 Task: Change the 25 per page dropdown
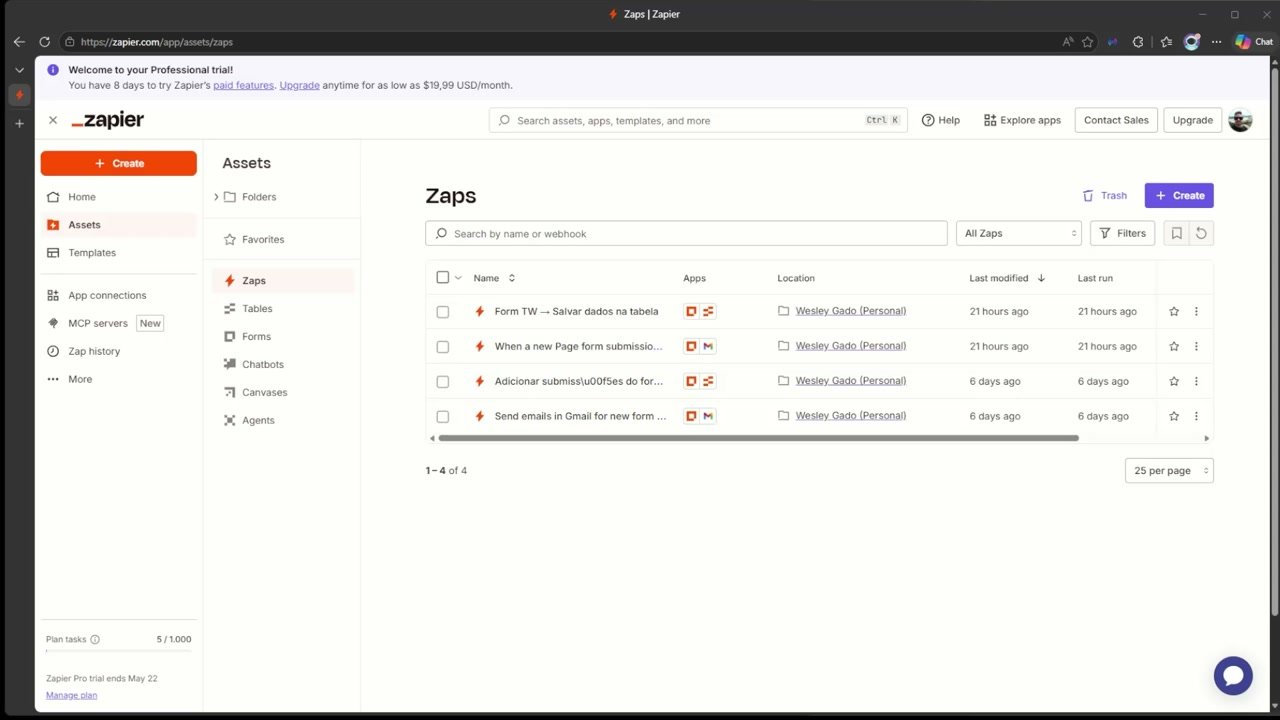point(1169,471)
